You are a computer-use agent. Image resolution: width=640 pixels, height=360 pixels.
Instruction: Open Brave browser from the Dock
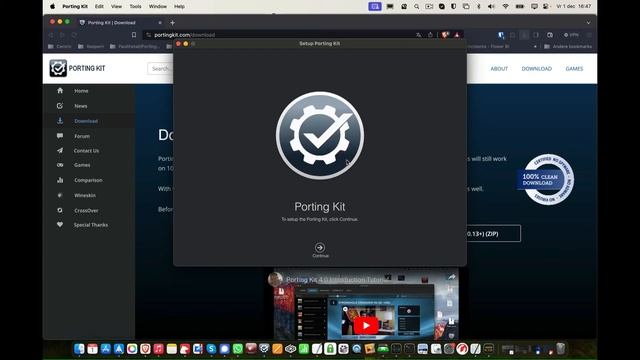coord(145,349)
